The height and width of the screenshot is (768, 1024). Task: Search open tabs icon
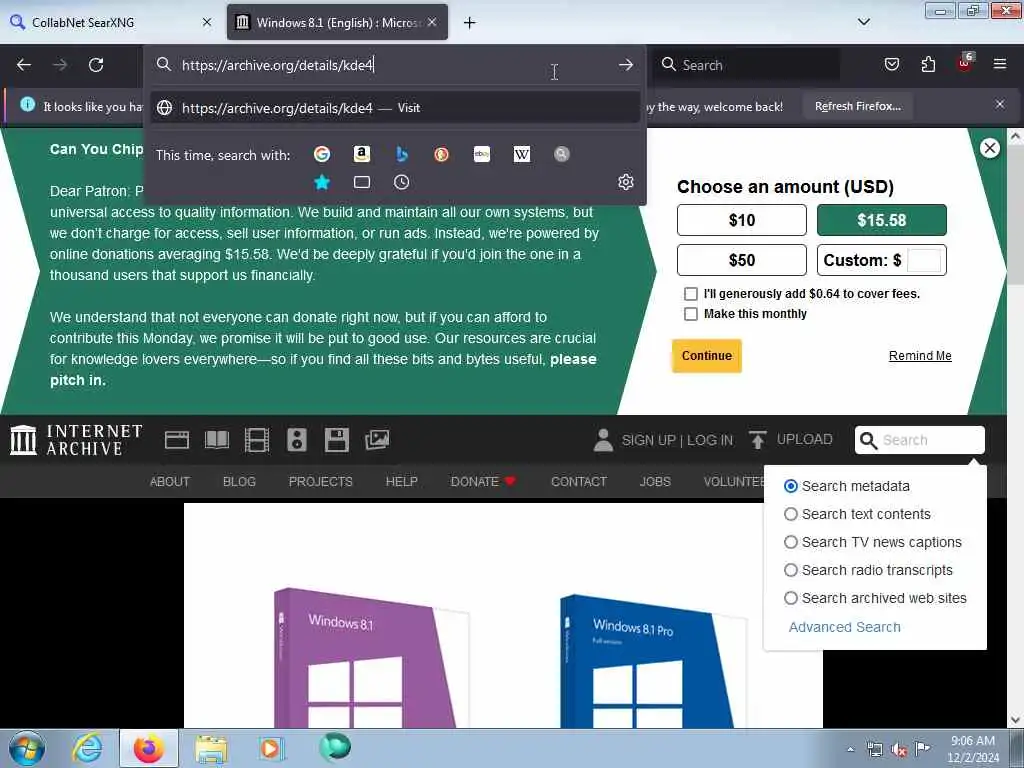362,182
